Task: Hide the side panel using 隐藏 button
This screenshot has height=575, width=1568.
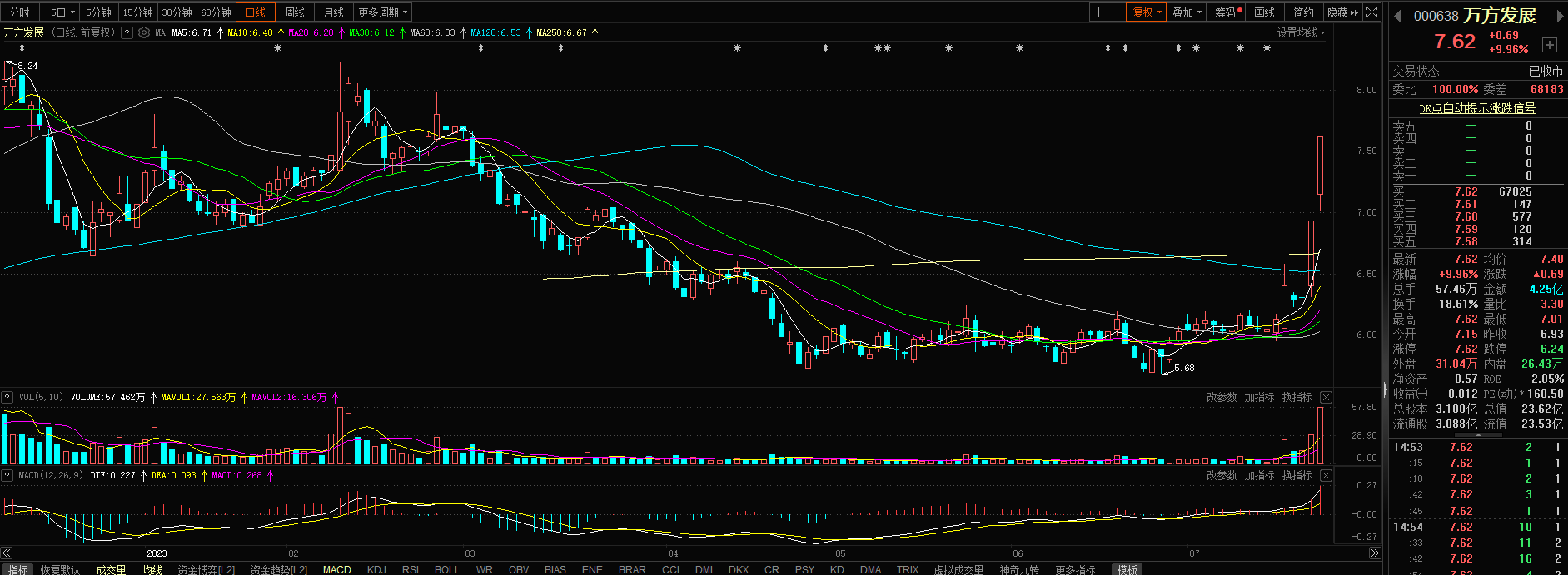Action: click(x=1342, y=12)
